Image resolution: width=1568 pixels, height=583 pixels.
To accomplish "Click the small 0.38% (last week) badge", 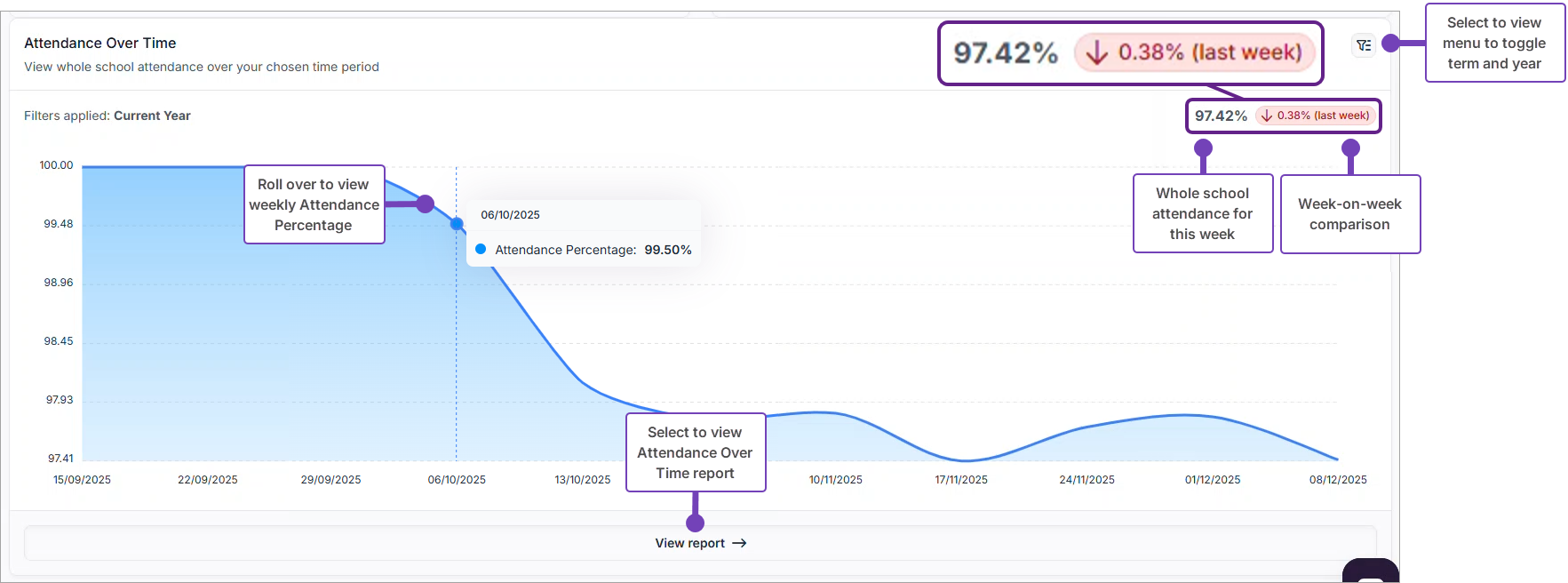I will coord(1317,116).
